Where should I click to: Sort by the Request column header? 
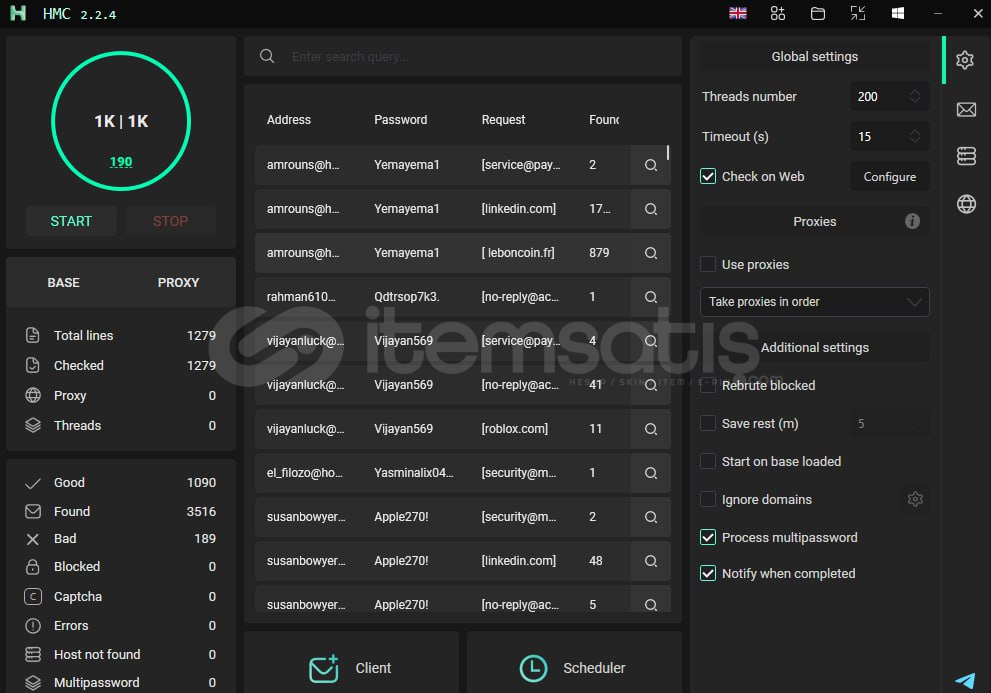pyautogui.click(x=503, y=120)
